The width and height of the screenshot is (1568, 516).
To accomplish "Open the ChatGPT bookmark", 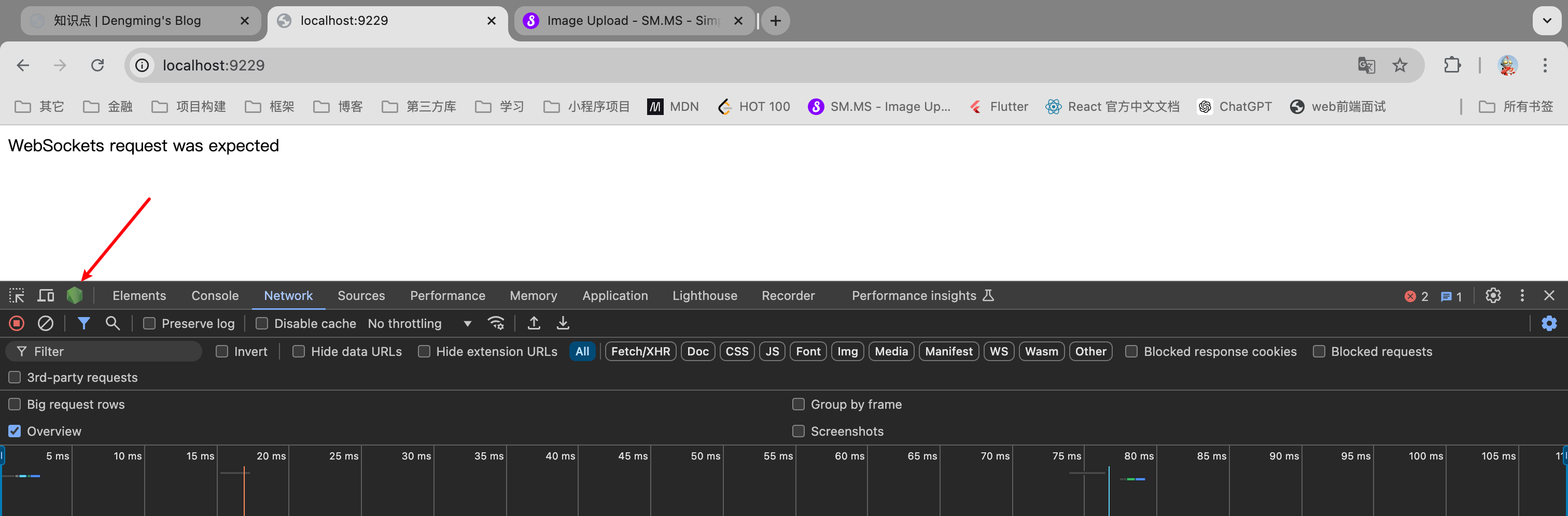I will (x=1235, y=107).
